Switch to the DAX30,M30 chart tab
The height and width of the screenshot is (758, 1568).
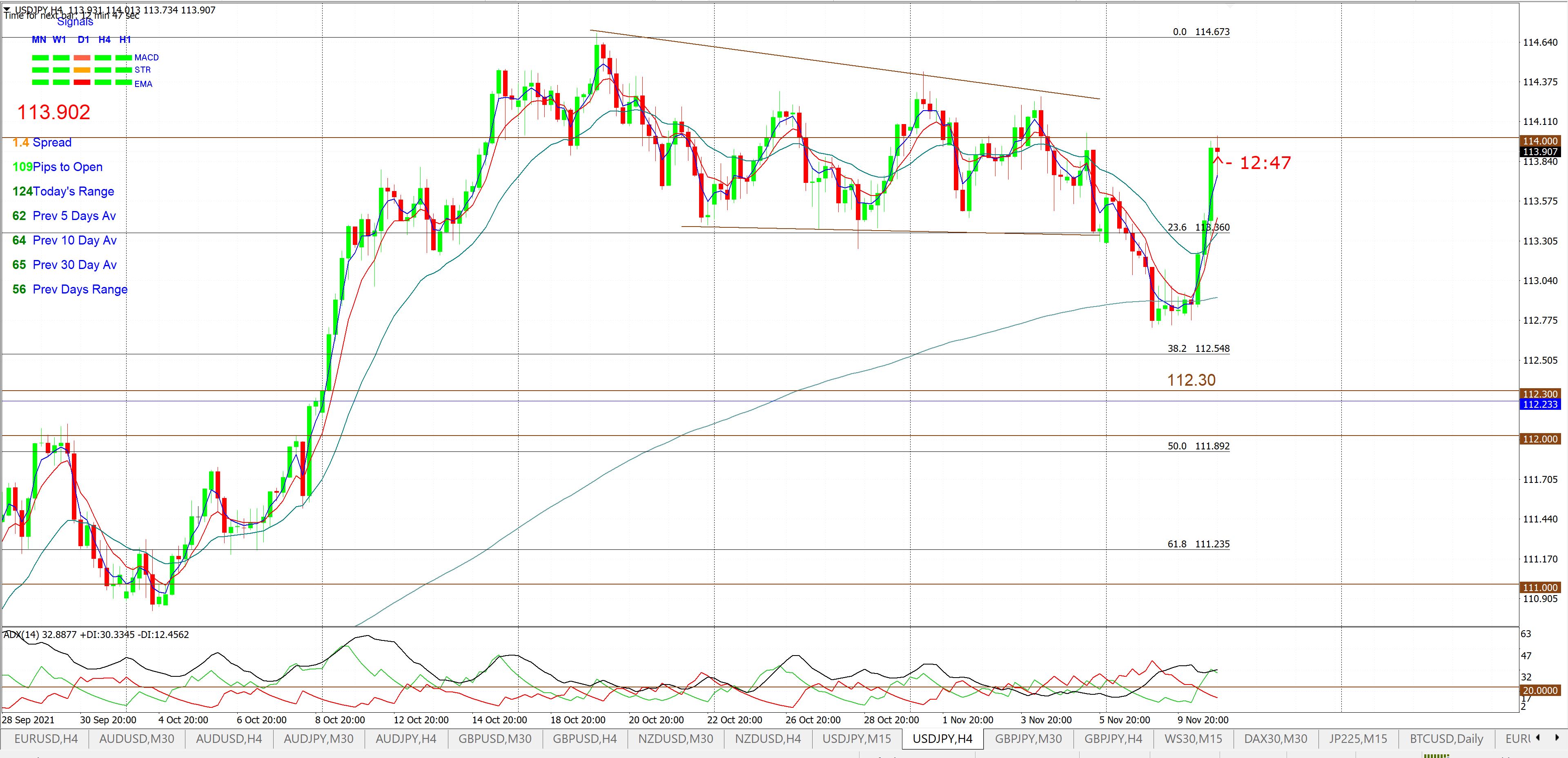(x=1276, y=738)
